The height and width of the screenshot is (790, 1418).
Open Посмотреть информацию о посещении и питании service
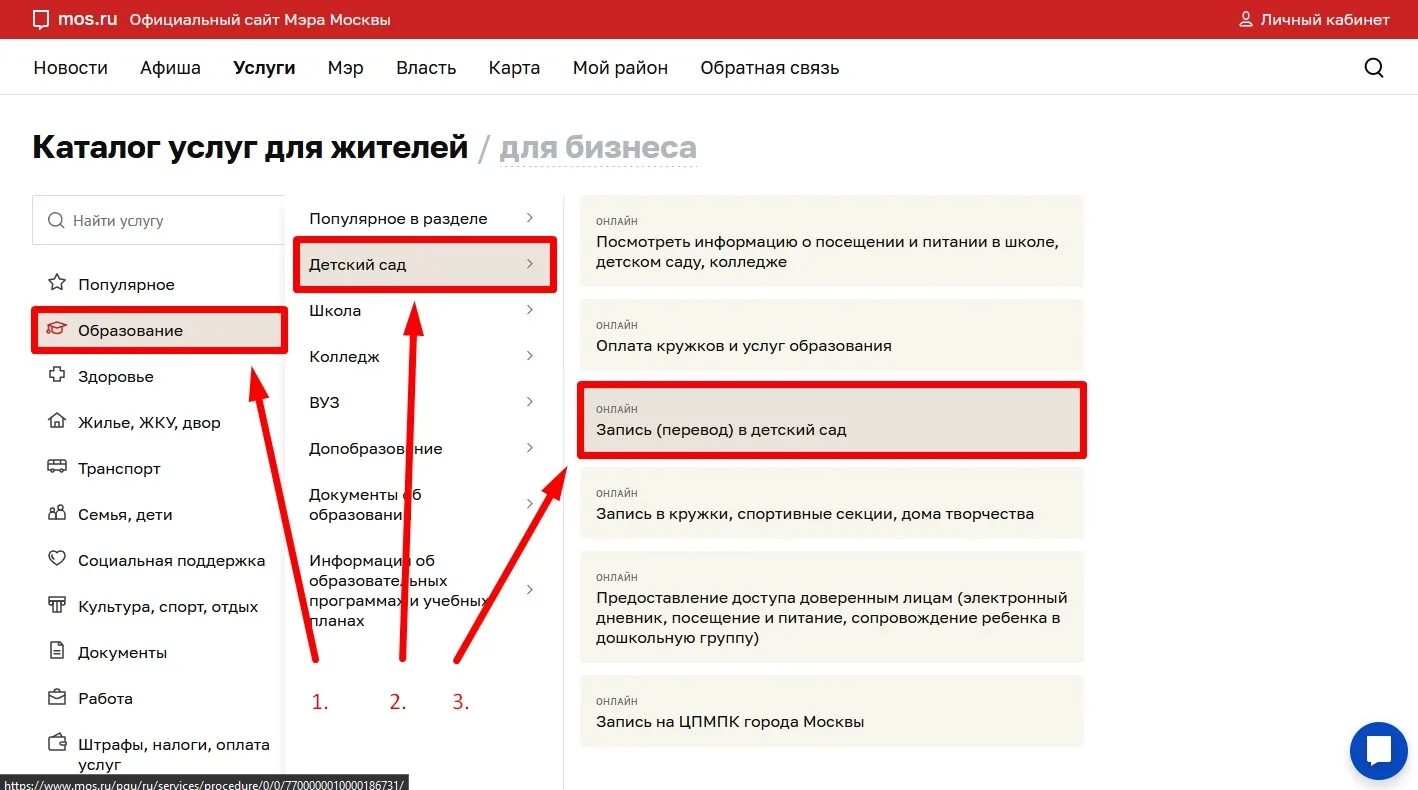(832, 242)
